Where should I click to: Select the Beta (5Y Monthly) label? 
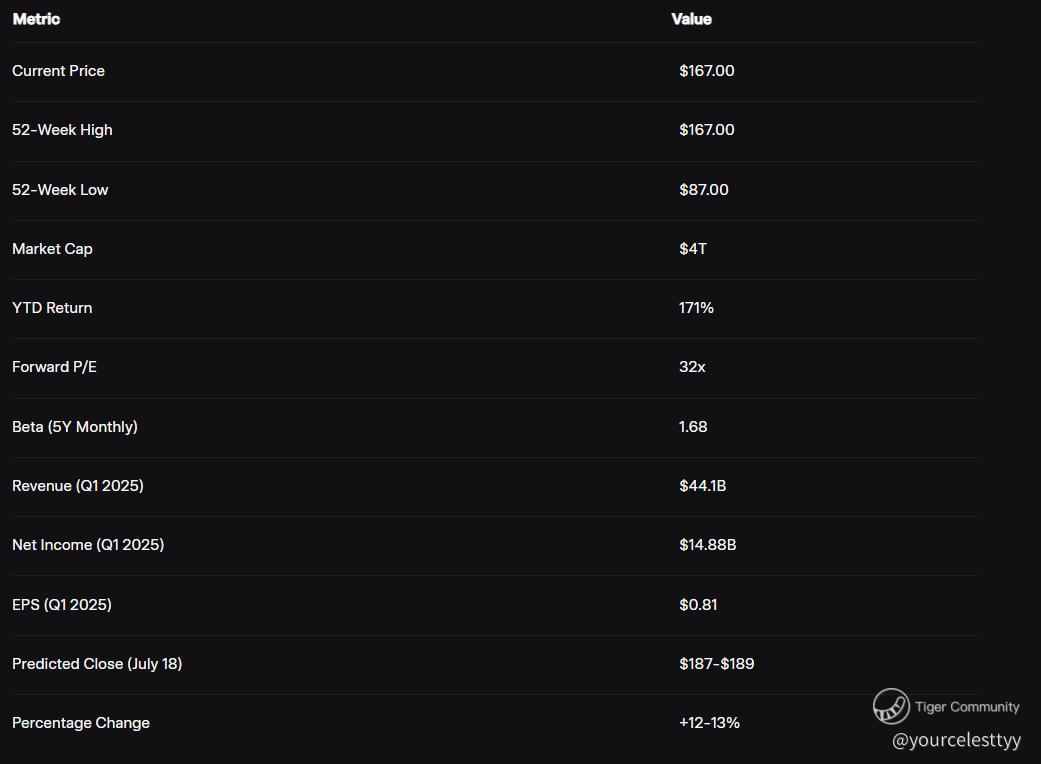click(75, 427)
